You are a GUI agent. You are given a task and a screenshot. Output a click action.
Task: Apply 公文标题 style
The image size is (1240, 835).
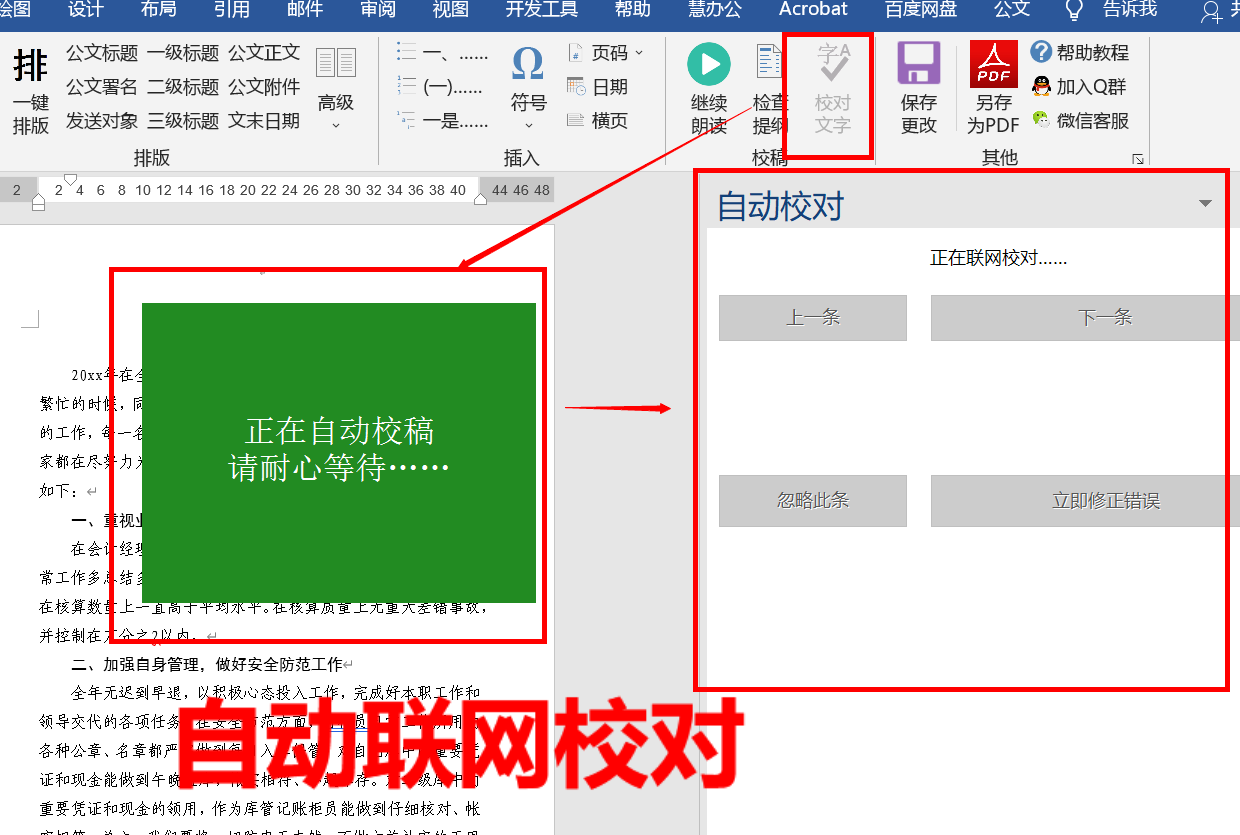[x=102, y=53]
